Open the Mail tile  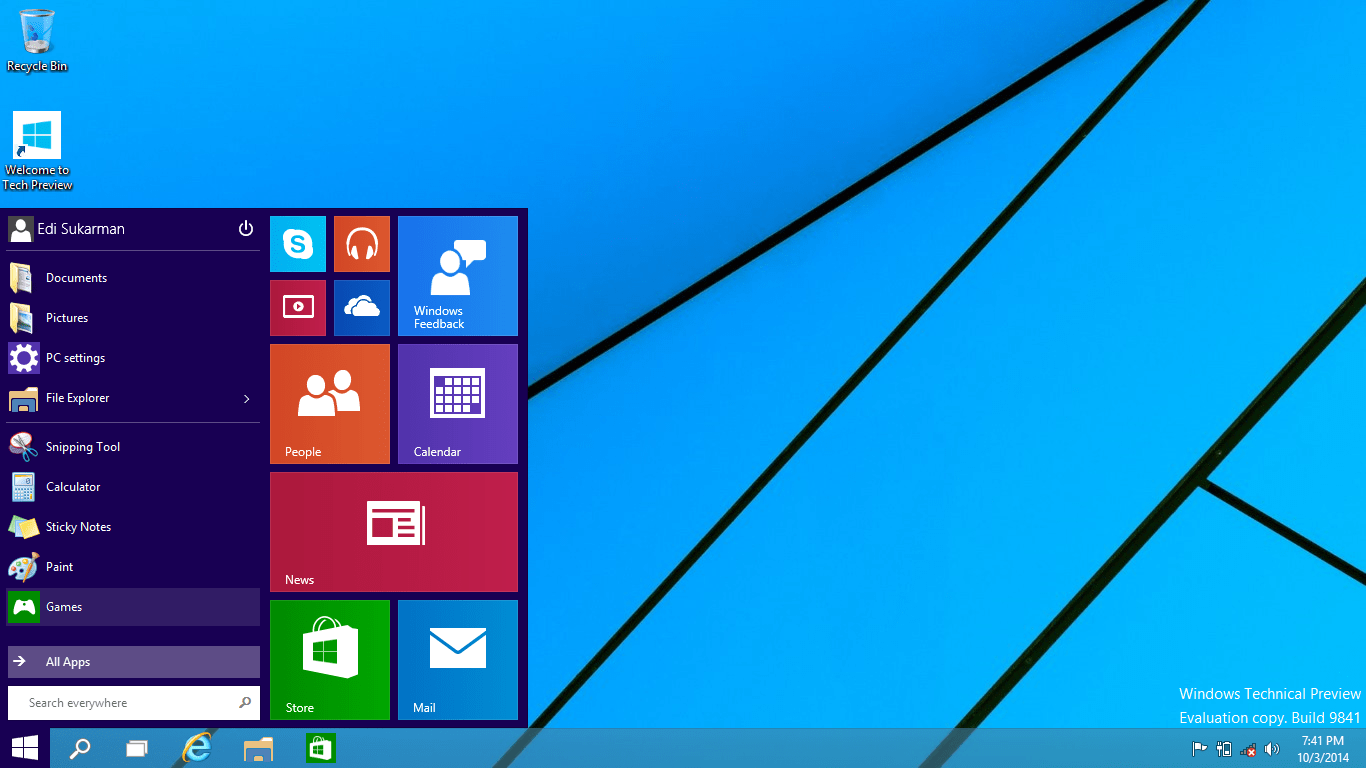pos(457,659)
